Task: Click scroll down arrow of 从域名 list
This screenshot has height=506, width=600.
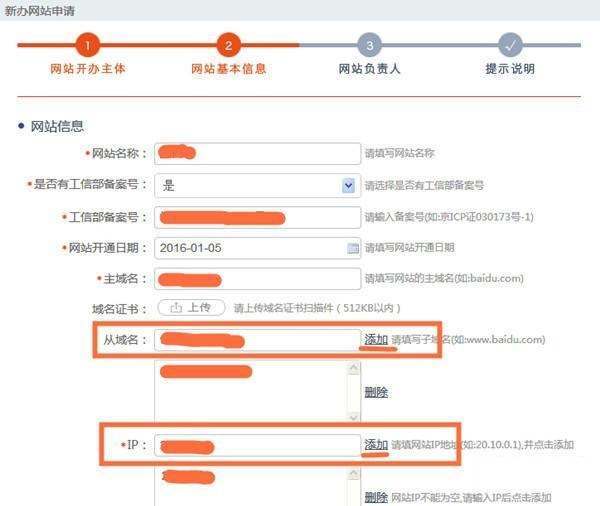Action: click(354, 417)
